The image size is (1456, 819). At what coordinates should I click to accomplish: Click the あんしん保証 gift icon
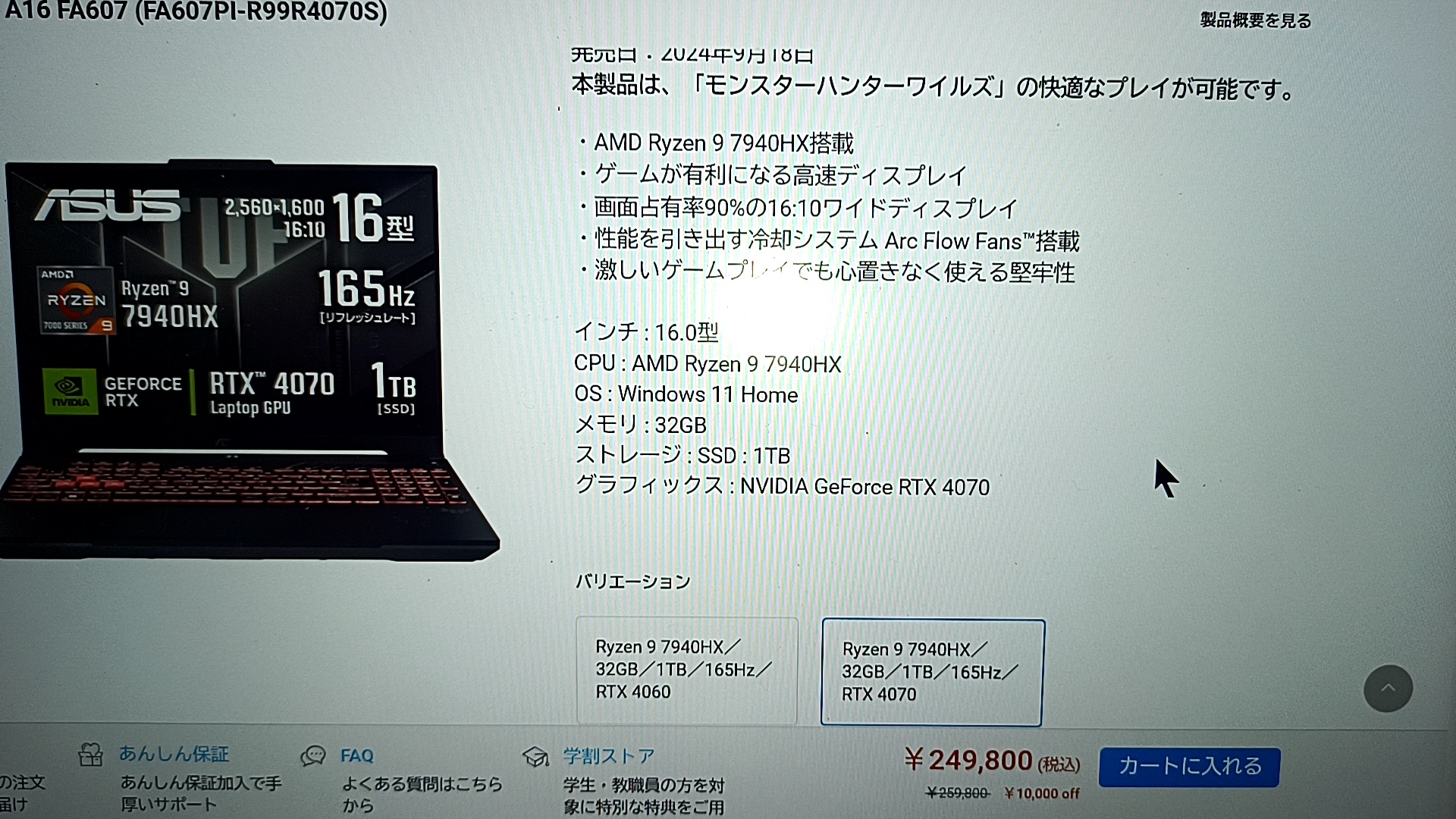point(90,755)
